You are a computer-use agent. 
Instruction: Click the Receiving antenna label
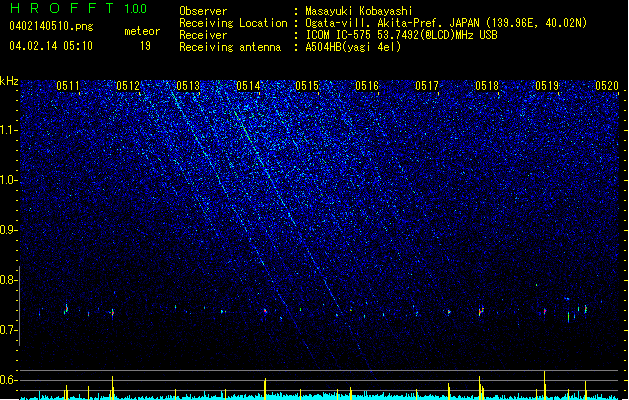[x=230, y=47]
